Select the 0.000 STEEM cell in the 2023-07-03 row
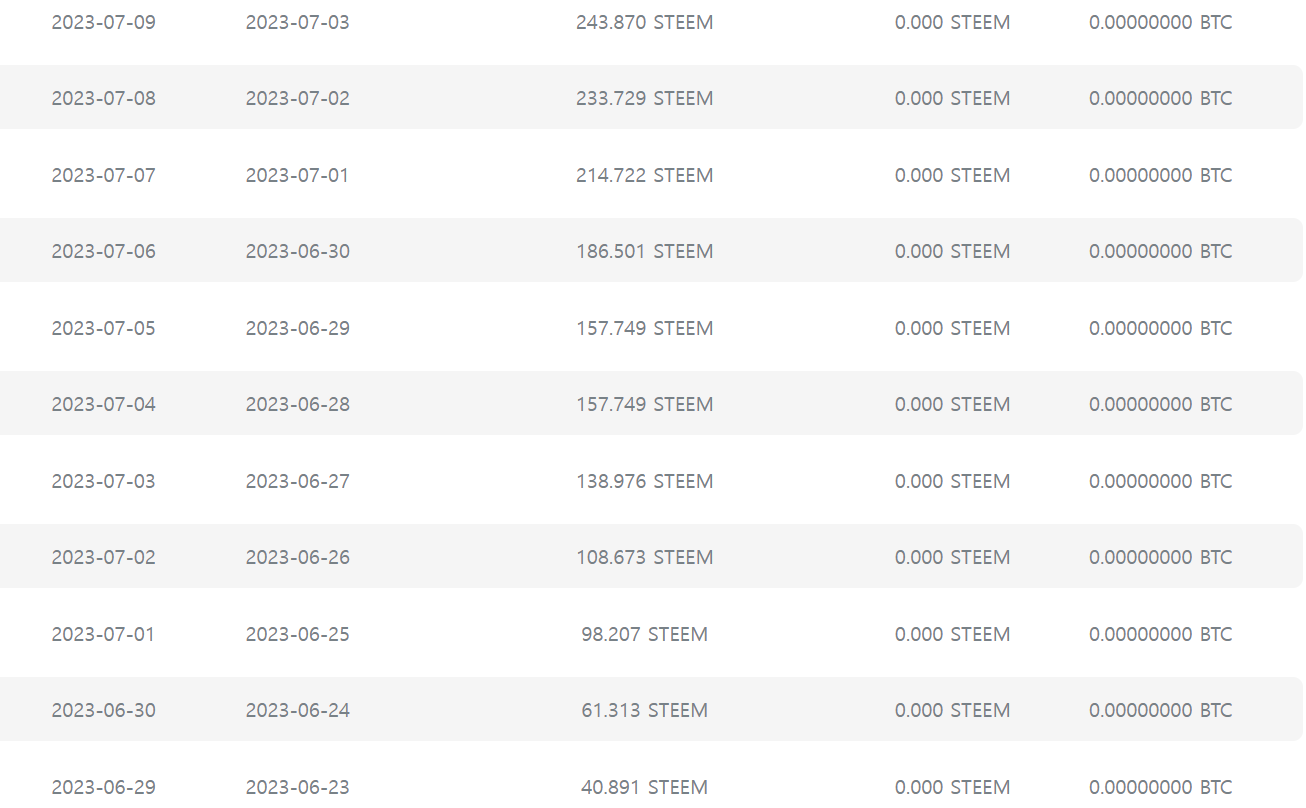Viewport: 1306px width, 808px height. tap(953, 481)
